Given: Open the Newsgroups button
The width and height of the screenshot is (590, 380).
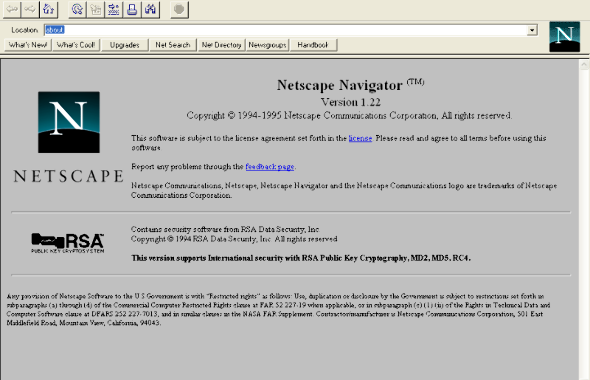Looking at the screenshot, I should pos(268,45).
